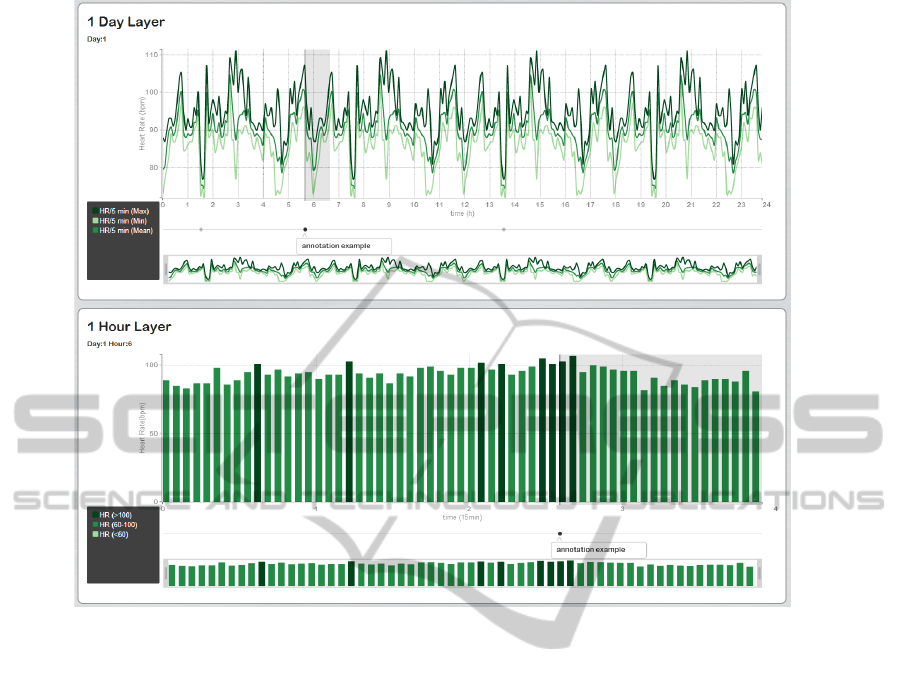Select first gray annotation marker on day timeline
The width and height of the screenshot is (901, 684).
click(201, 229)
